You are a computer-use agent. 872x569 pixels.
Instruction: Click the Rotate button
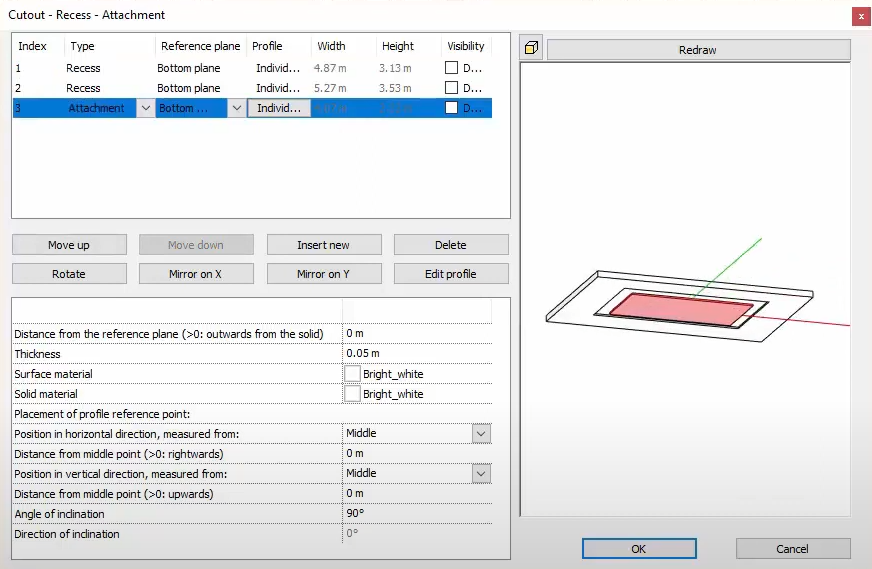[69, 274]
